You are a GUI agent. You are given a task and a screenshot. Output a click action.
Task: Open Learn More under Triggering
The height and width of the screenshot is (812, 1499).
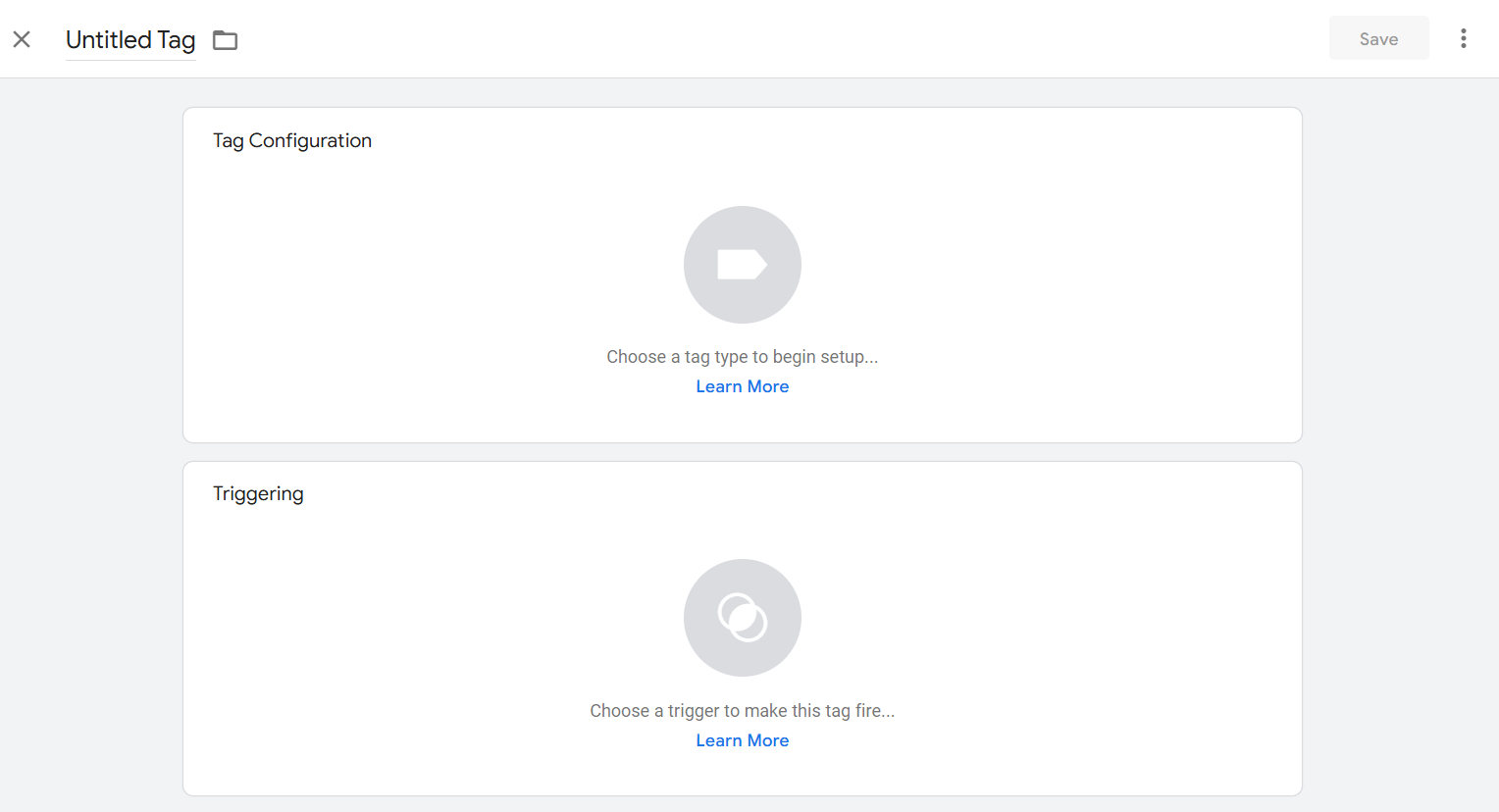pyautogui.click(x=742, y=740)
